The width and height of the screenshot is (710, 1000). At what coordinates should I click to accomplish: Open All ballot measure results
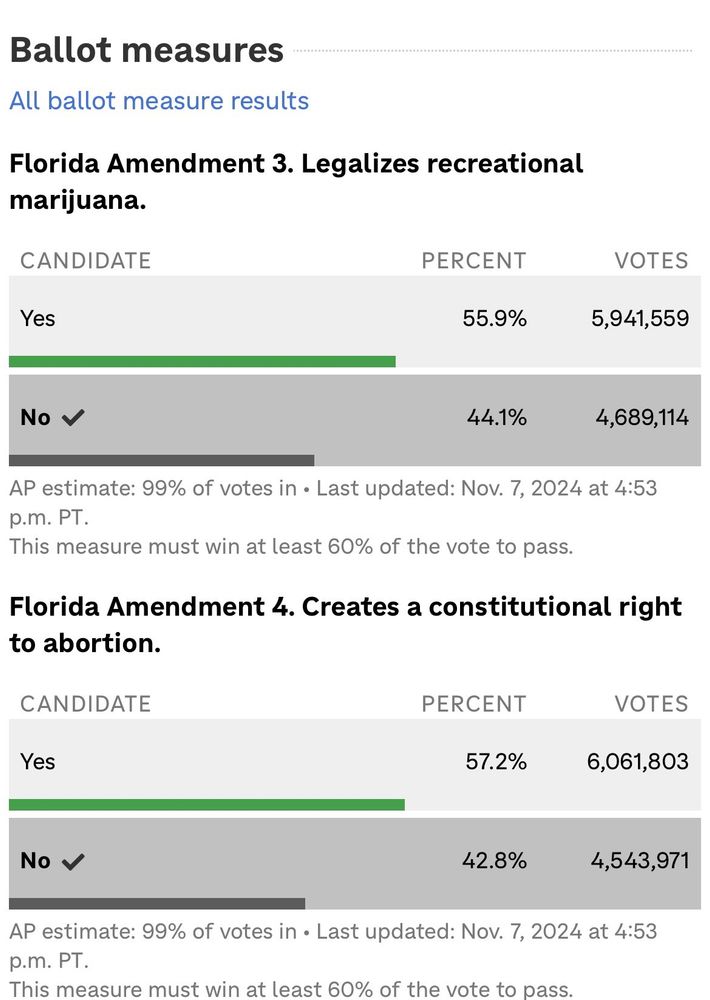158,101
